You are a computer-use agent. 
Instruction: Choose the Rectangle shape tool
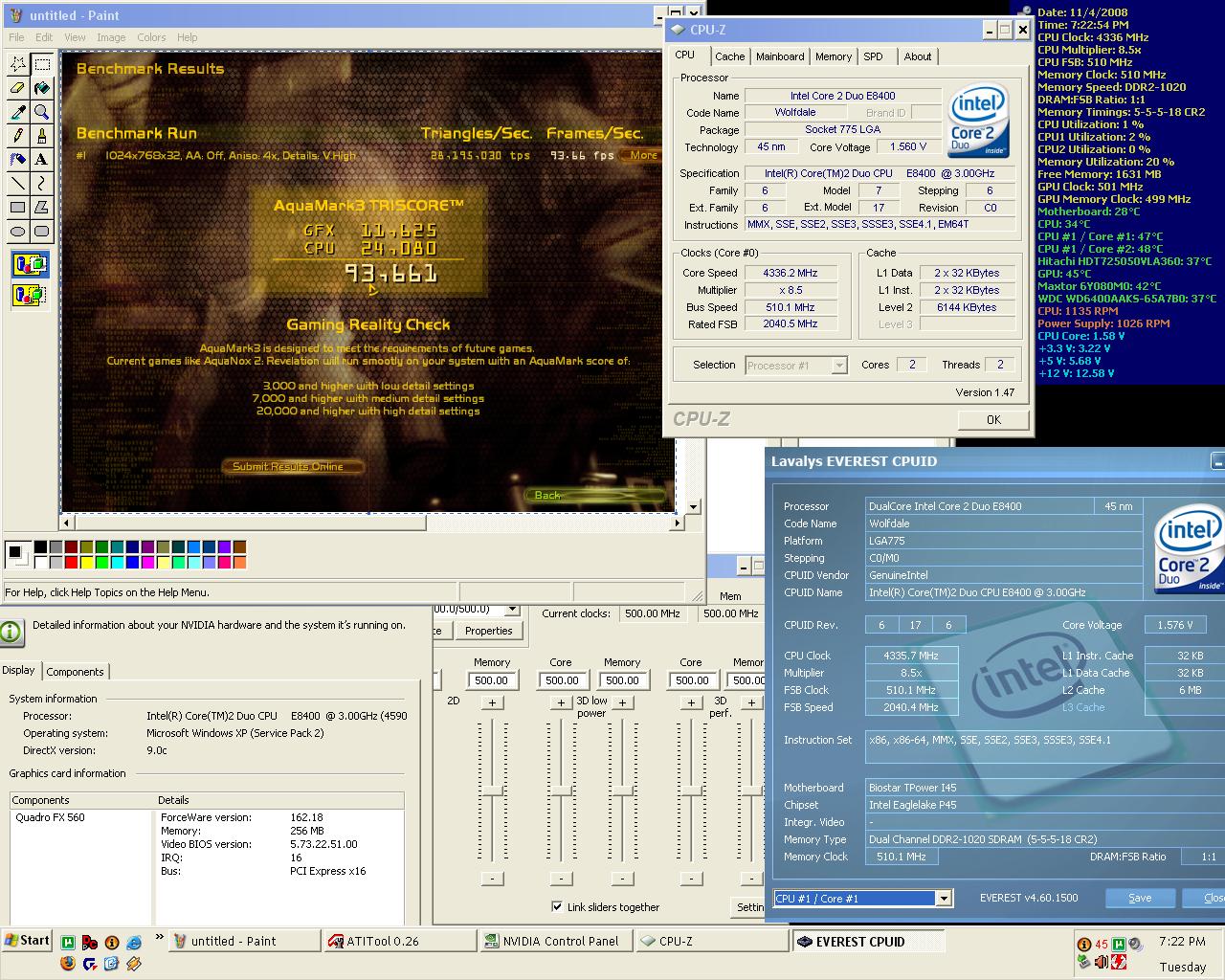(17, 207)
